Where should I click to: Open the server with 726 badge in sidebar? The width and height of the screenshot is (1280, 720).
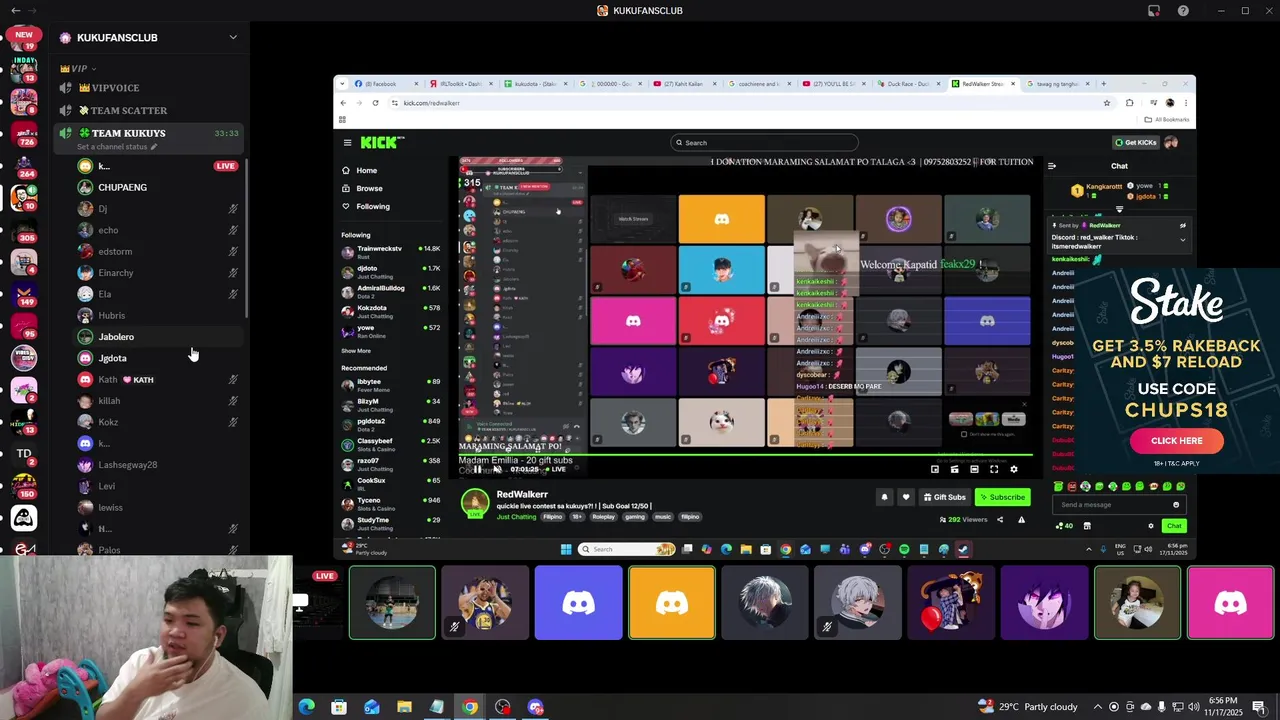24,133
